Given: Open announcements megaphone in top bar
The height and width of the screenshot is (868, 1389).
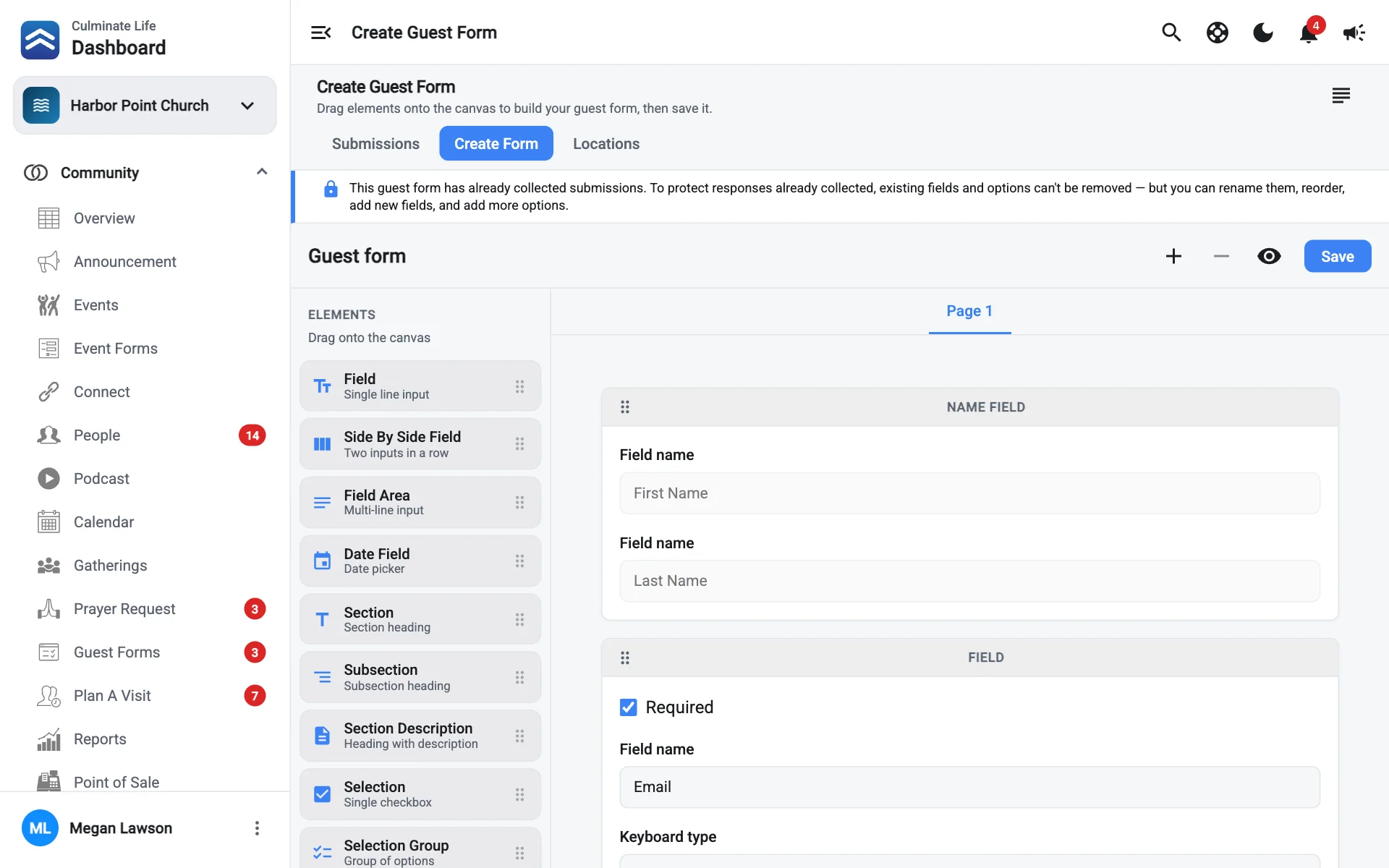Looking at the screenshot, I should (1354, 33).
